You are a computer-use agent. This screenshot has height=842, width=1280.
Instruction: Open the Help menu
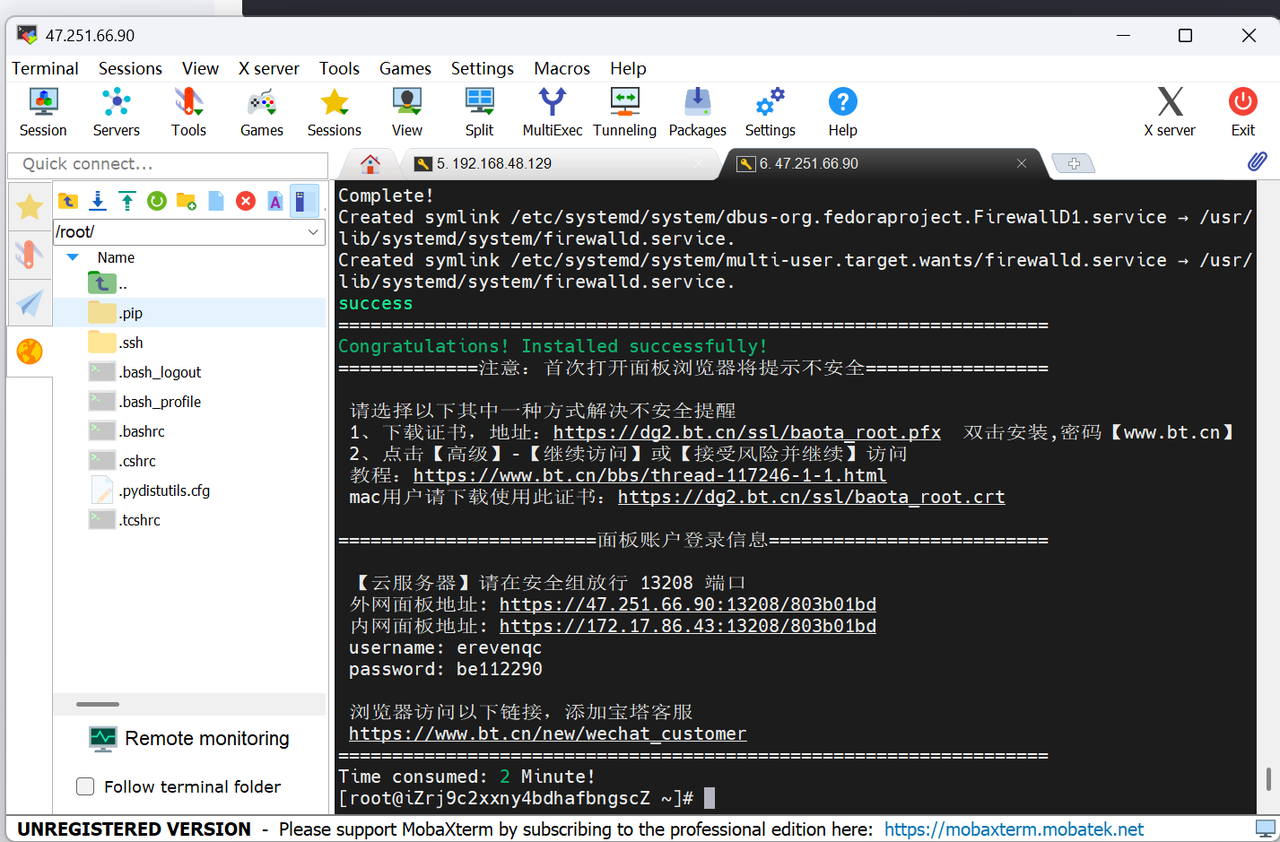[628, 68]
